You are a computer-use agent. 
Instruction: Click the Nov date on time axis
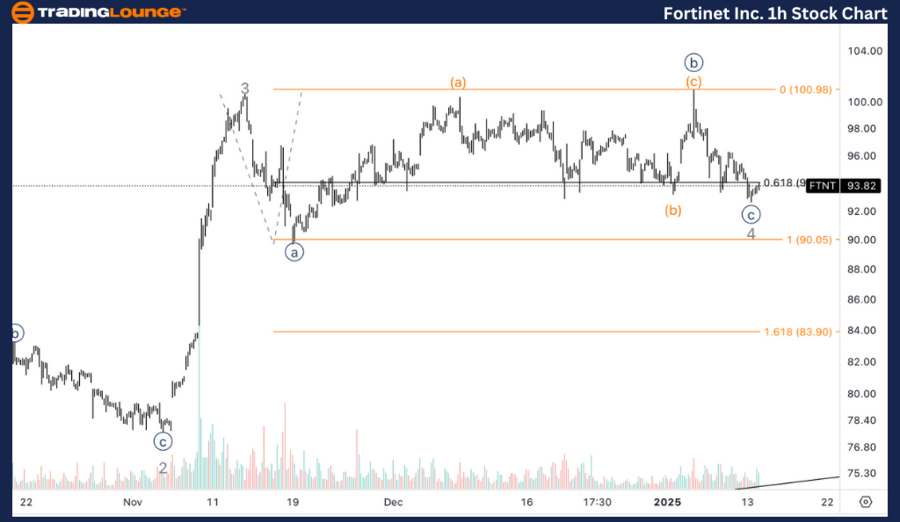[x=134, y=502]
